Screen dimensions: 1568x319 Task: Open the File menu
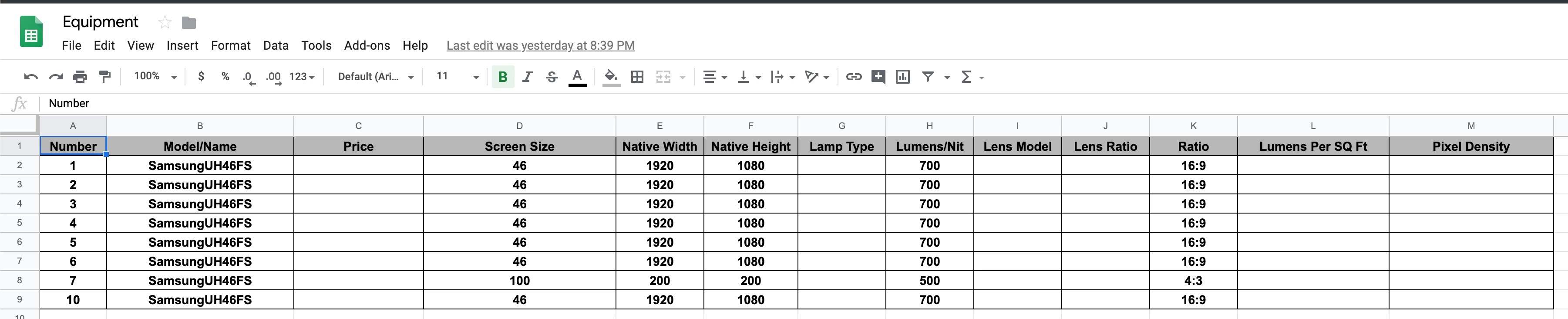pos(71,46)
